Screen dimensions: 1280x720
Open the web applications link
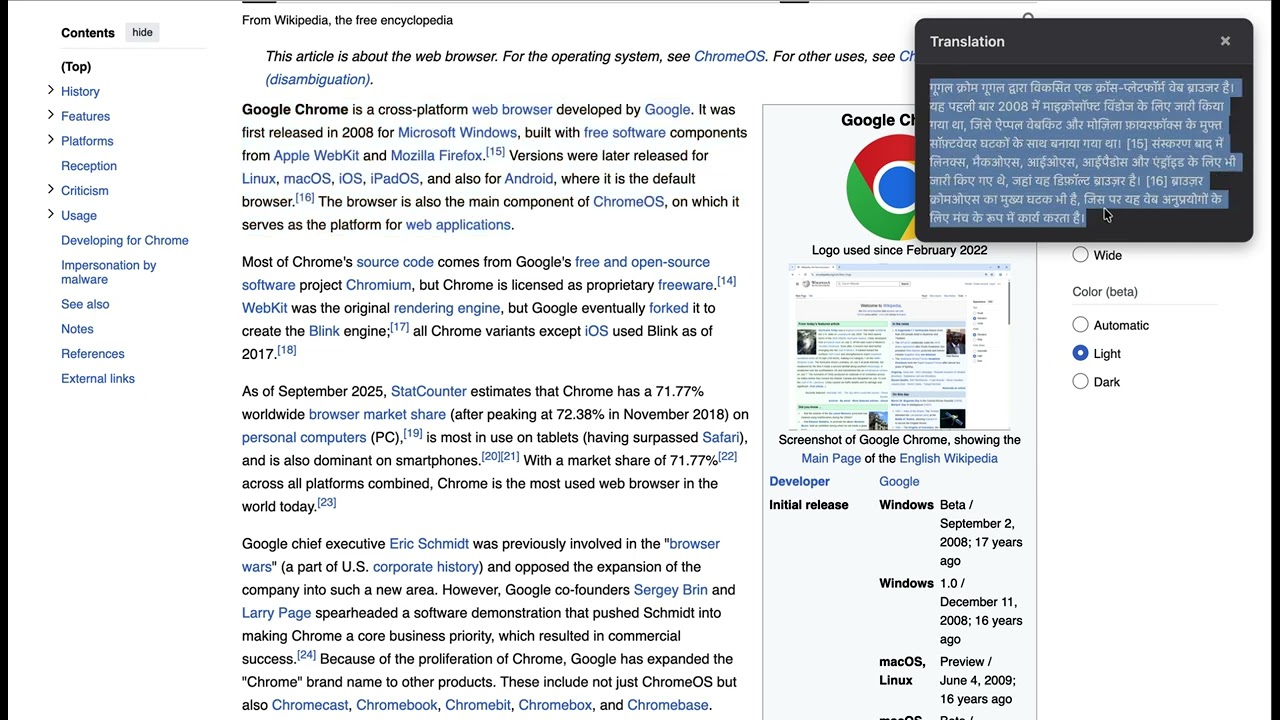[x=458, y=225]
